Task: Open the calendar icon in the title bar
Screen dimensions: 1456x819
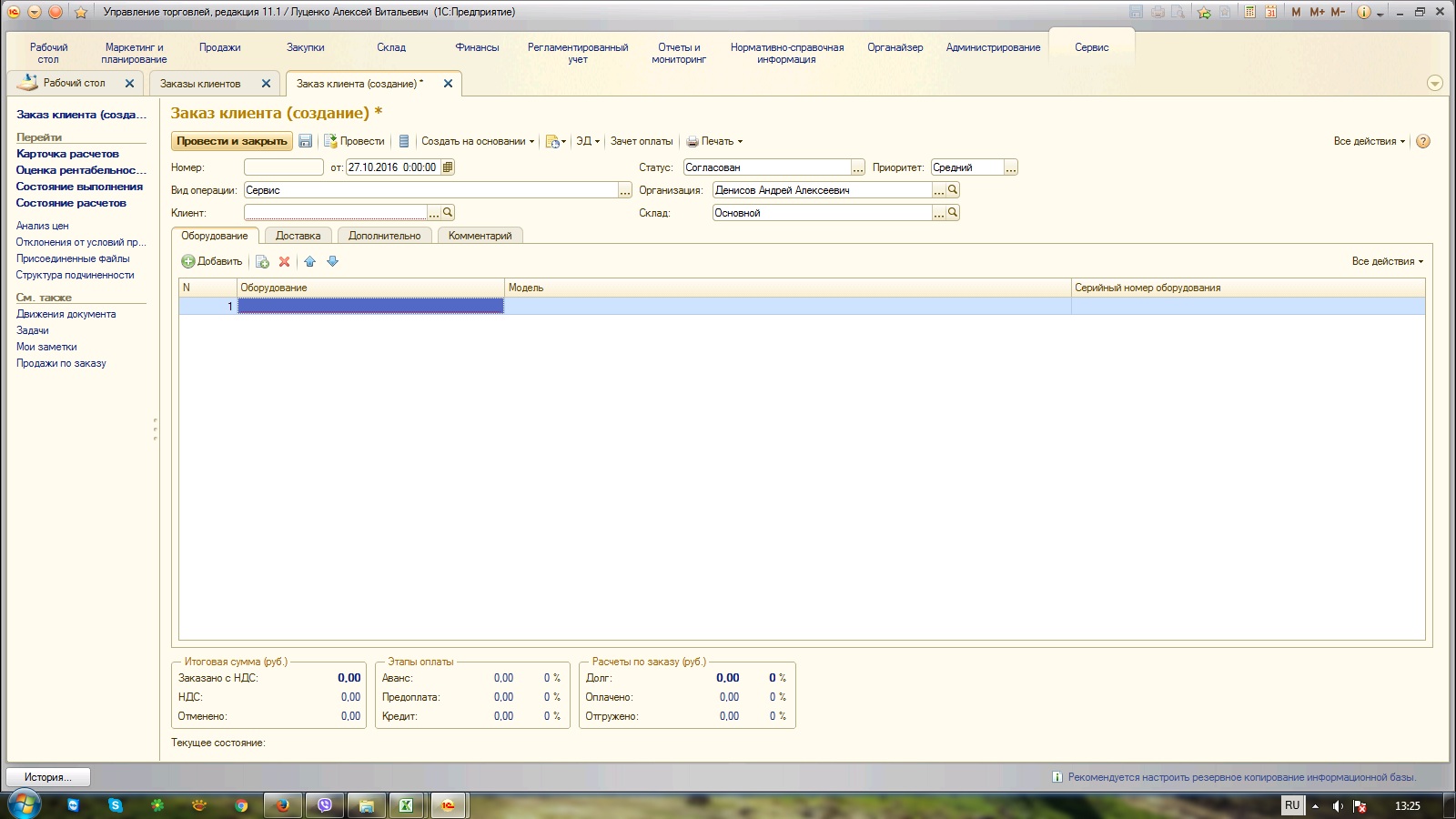Action: click(1270, 12)
